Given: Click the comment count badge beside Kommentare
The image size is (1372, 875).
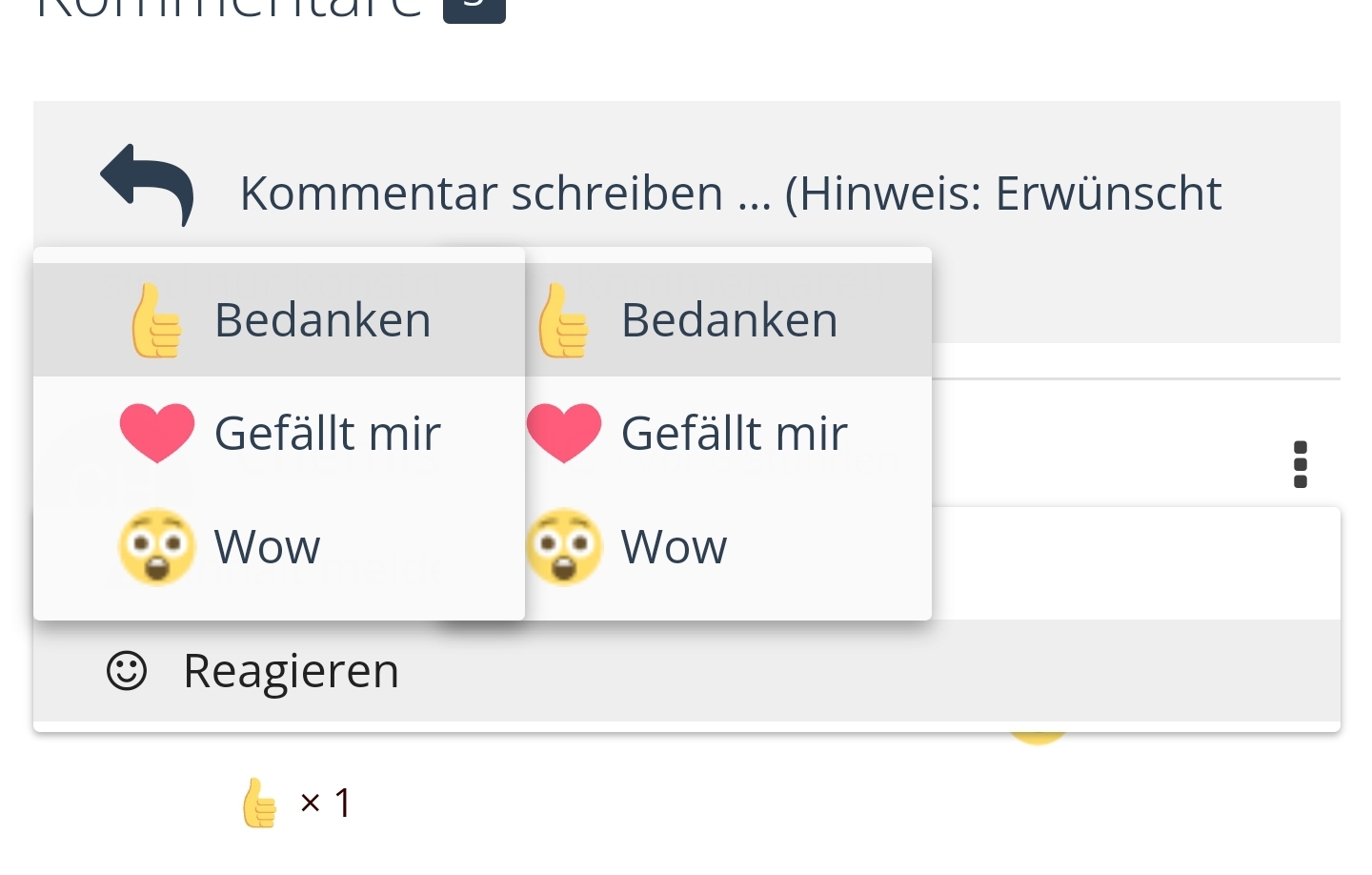Looking at the screenshot, I should pos(474,8).
